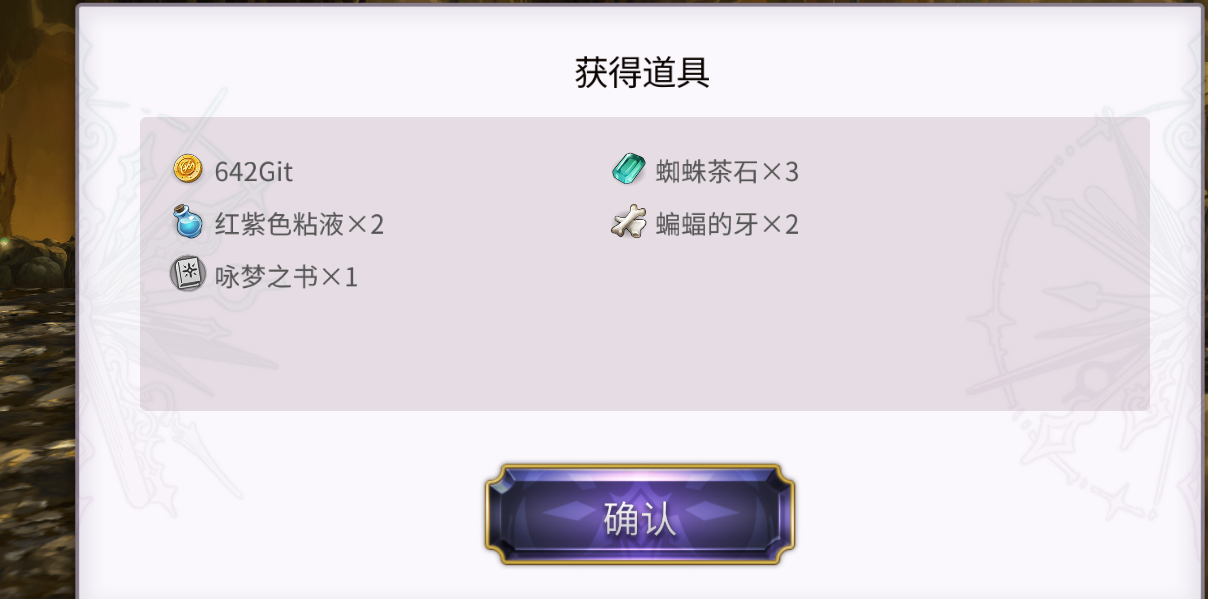Screen dimensions: 1208x599
Task: Confirm rewards with the 确认 button
Action: point(640,514)
